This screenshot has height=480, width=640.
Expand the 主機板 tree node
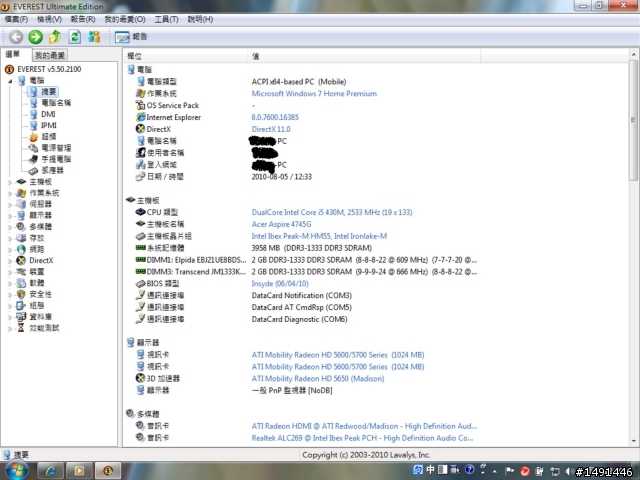point(10,182)
